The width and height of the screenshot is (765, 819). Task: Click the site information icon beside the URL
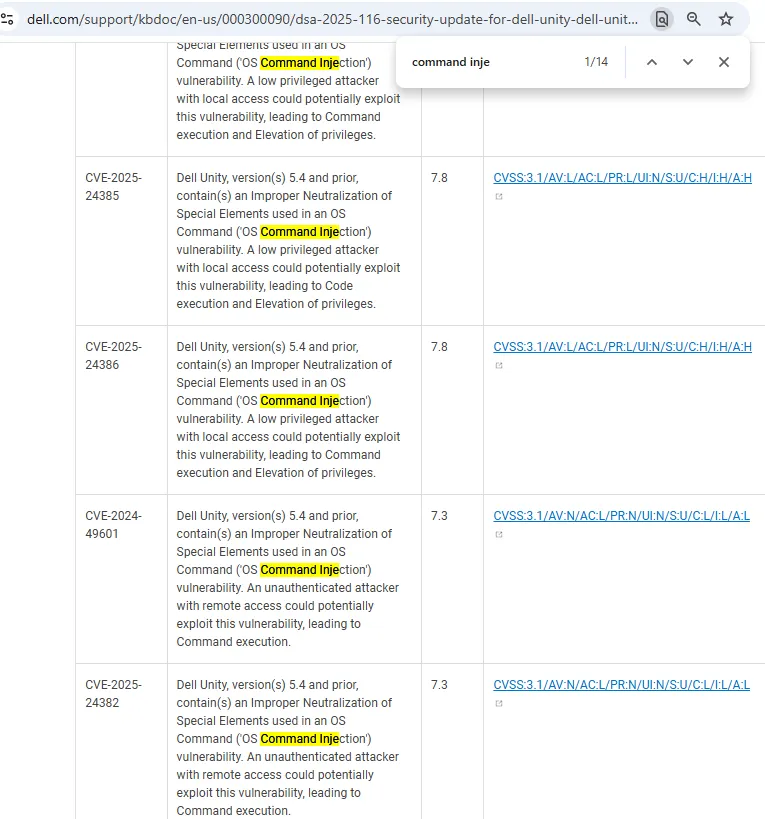coord(7,19)
